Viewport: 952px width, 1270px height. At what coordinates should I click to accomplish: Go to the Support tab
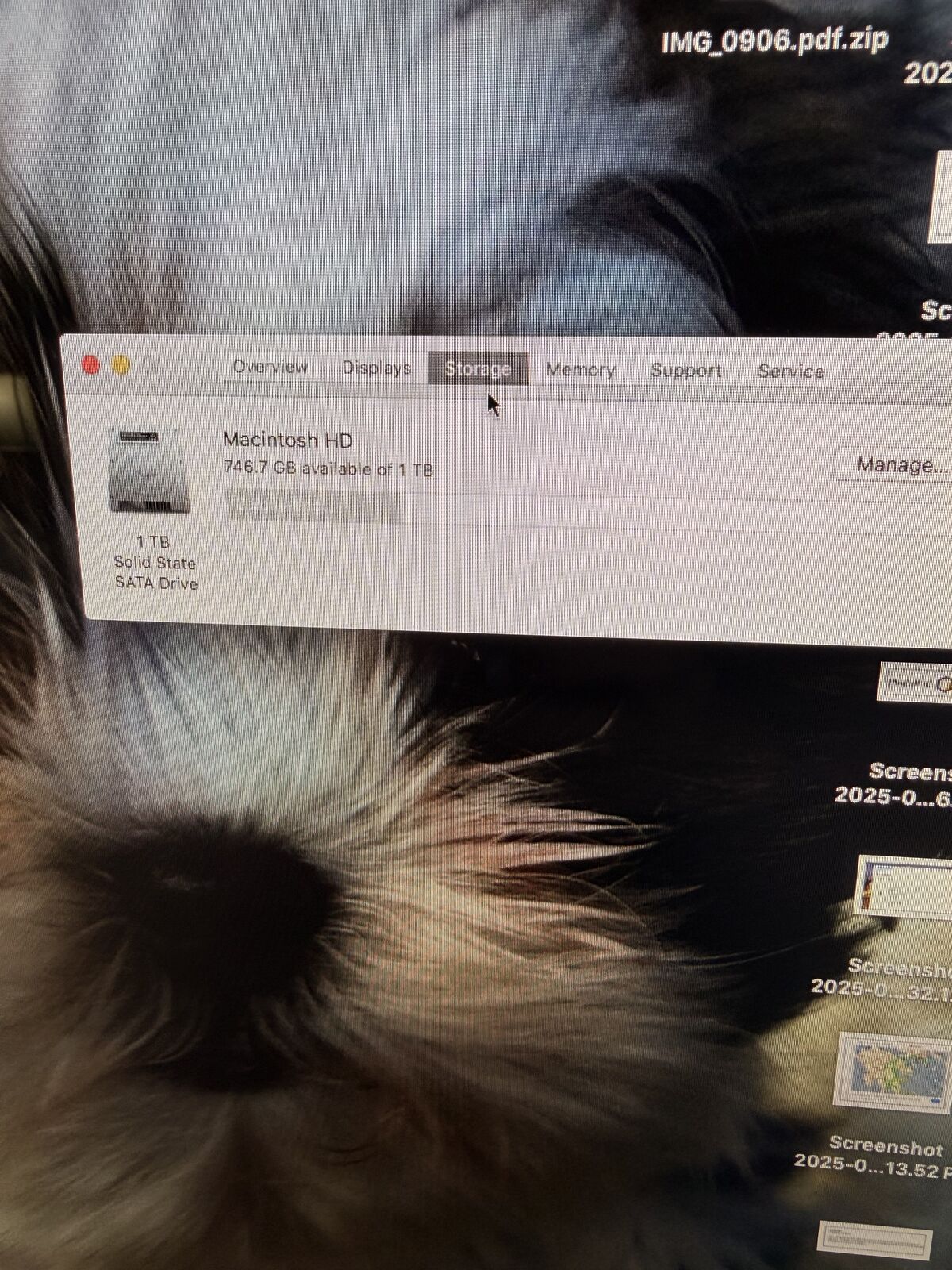click(685, 371)
